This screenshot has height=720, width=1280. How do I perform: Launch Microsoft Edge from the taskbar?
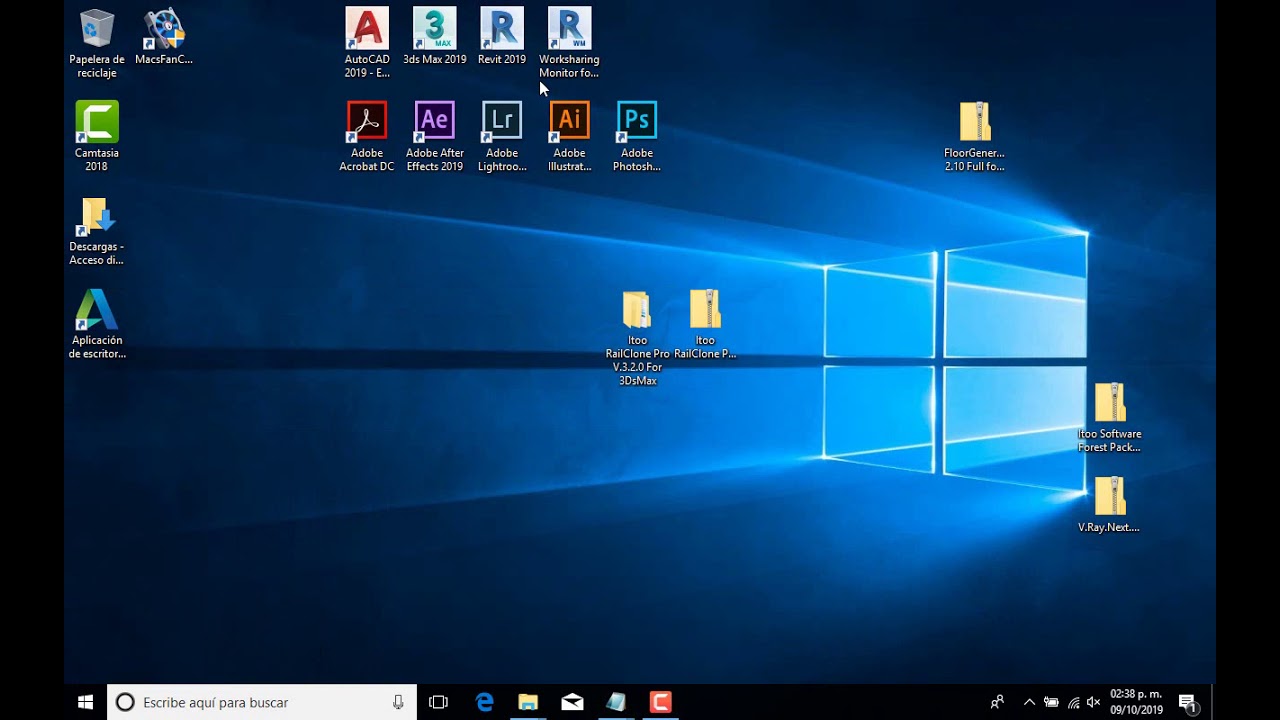[484, 702]
